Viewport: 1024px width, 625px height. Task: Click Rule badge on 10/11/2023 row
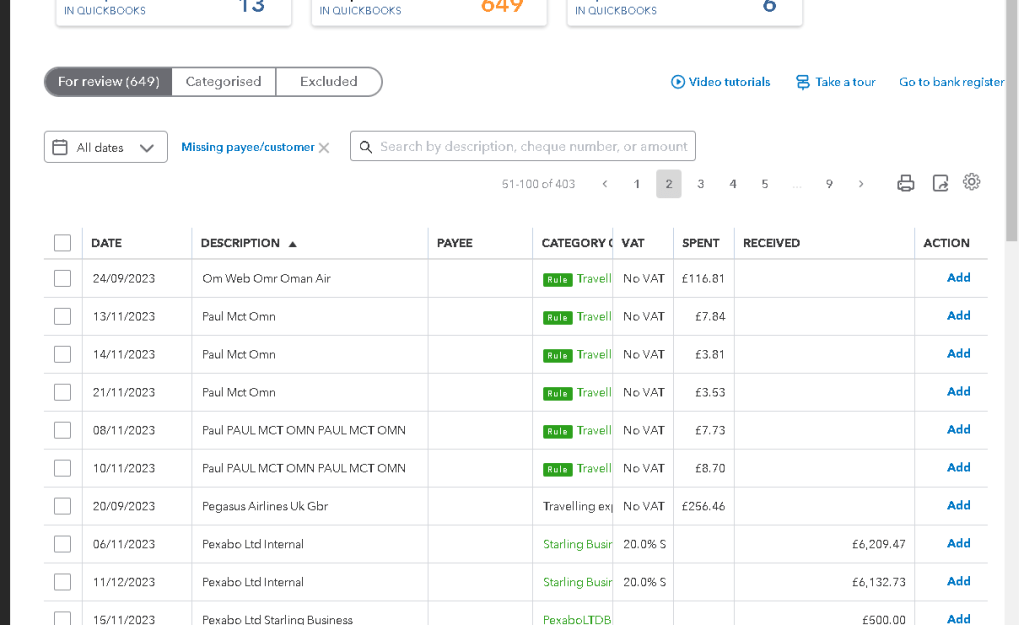coord(557,469)
